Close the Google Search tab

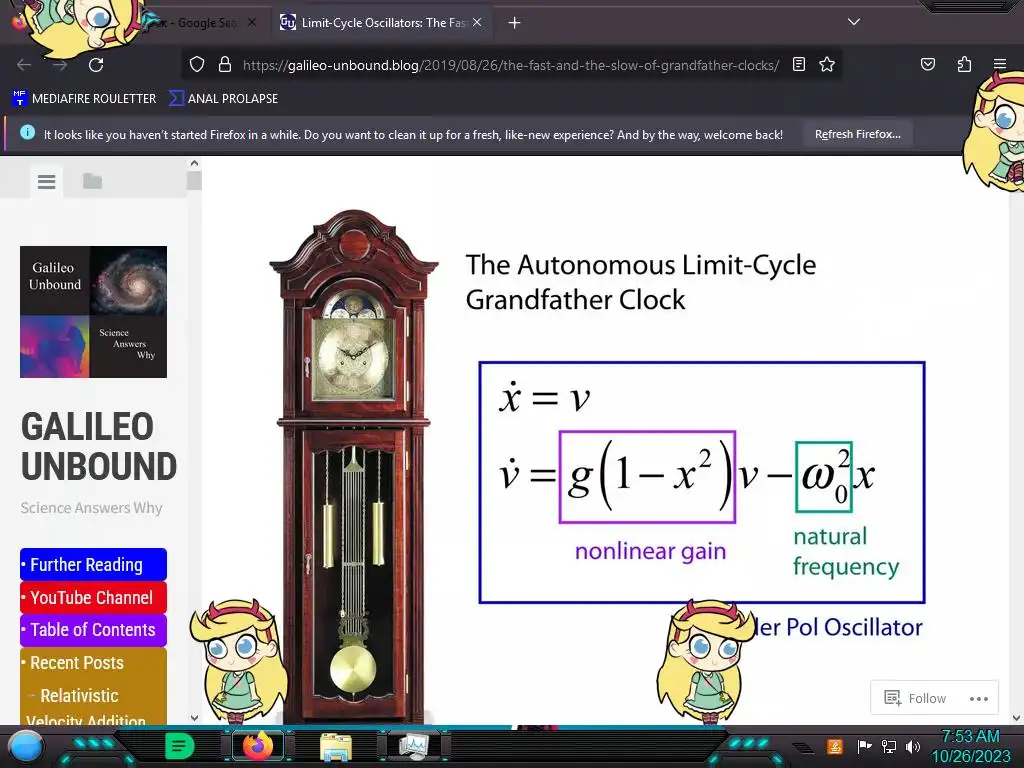(252, 22)
